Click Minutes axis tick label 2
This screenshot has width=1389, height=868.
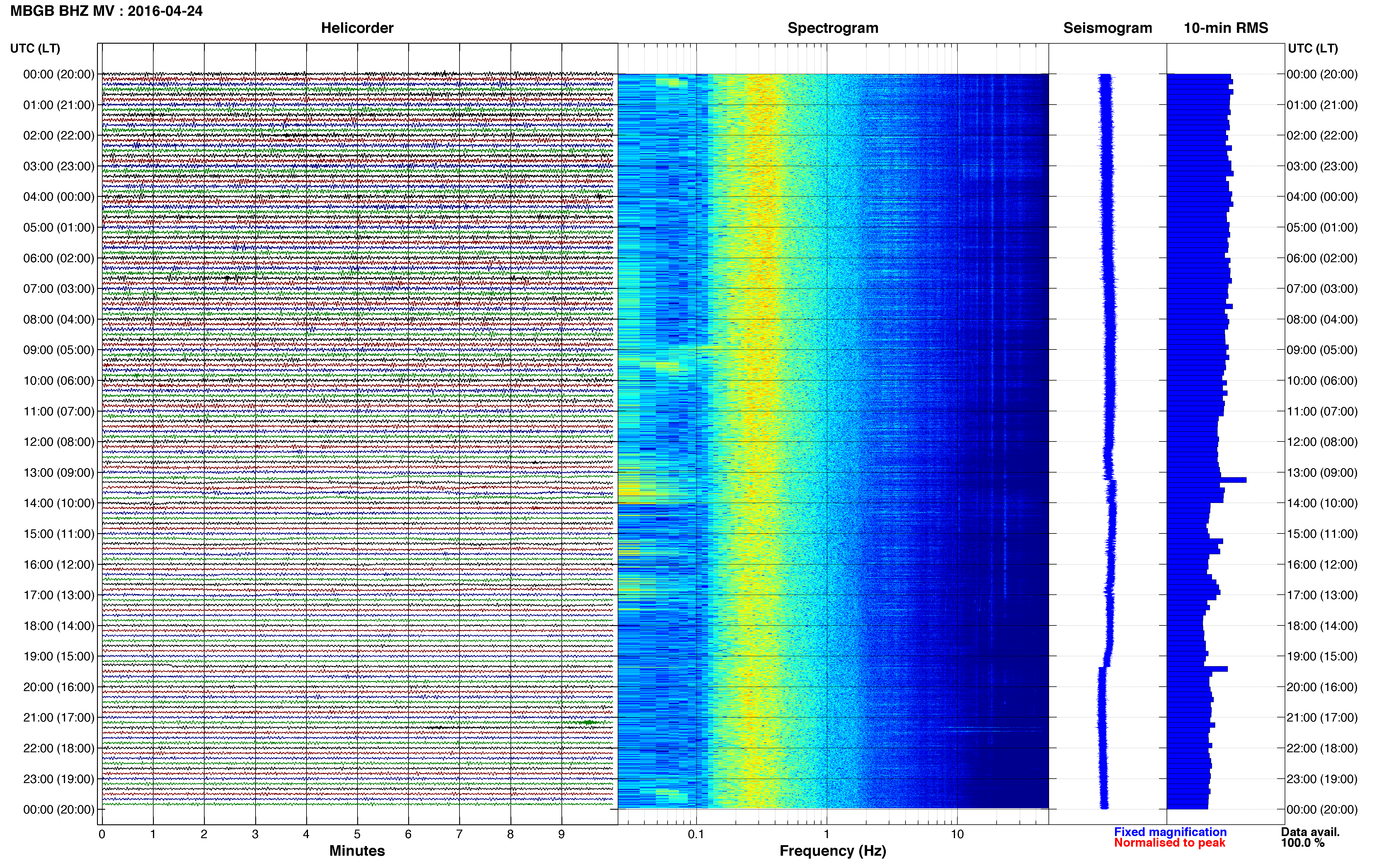204,835
